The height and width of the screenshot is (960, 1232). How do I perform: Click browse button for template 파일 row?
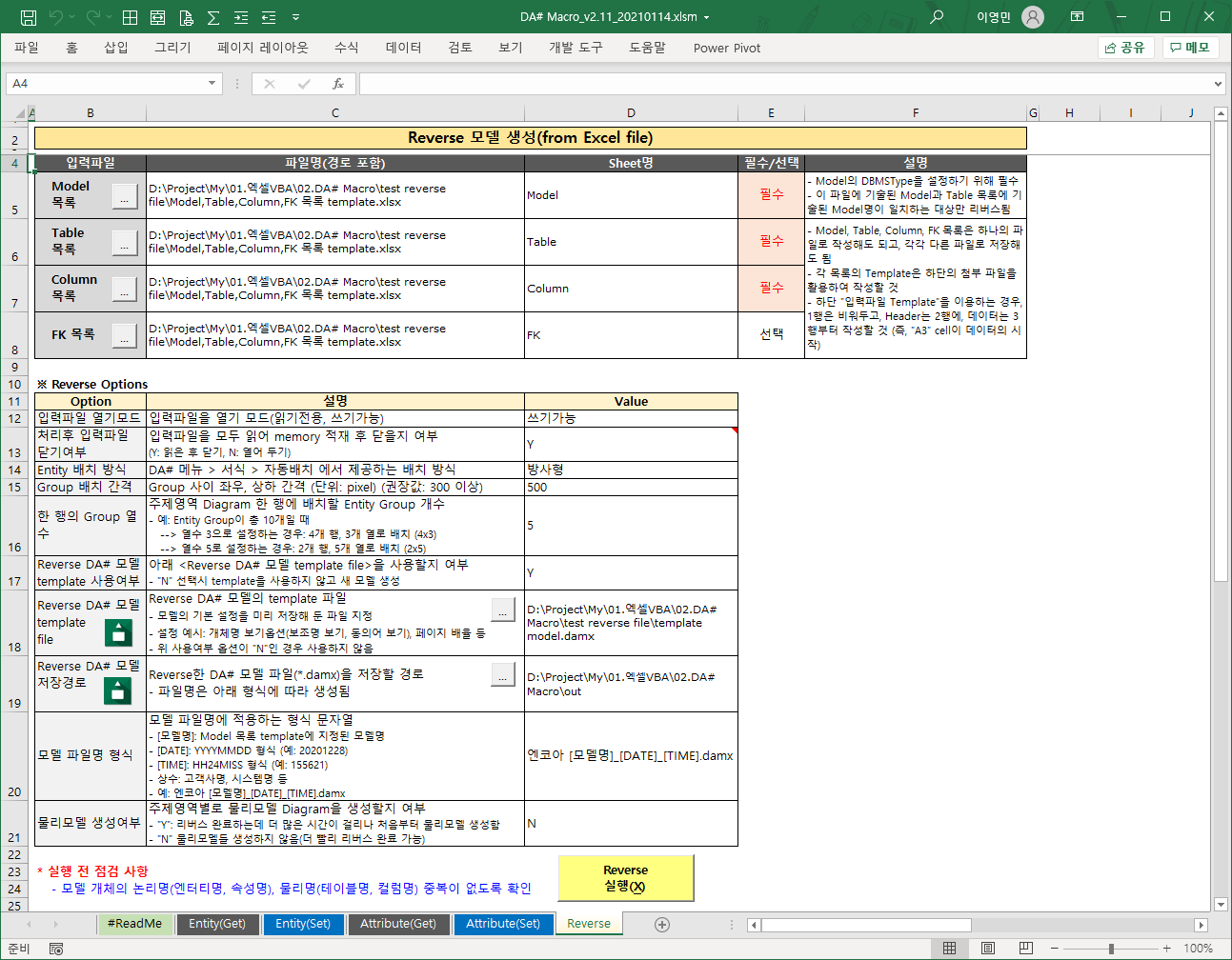(503, 610)
